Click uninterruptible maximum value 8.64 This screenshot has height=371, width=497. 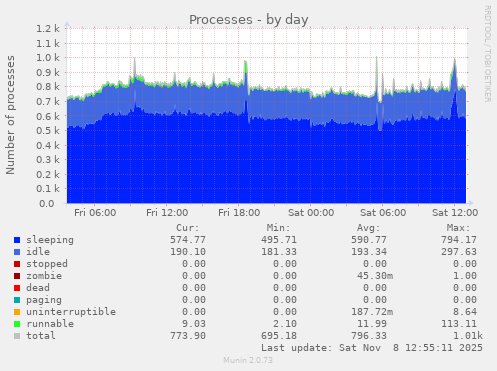click(x=465, y=312)
